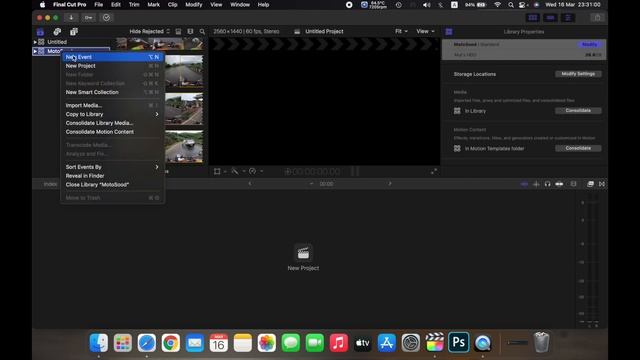
Task: Click the viewer timecode display
Action: click(313, 172)
